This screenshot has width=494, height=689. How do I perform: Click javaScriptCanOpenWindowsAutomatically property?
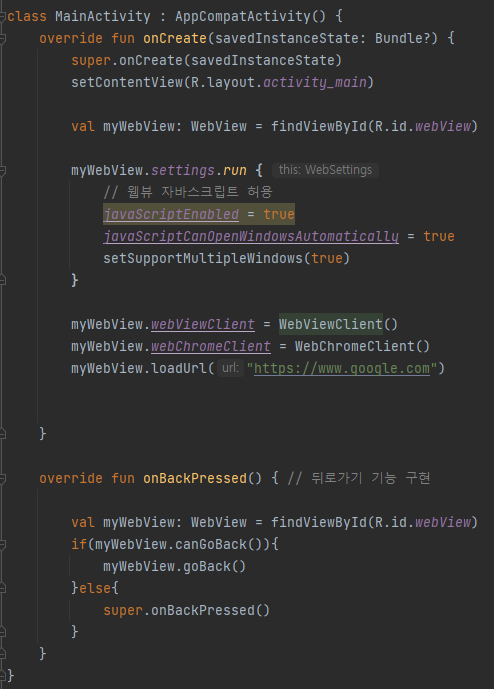[x=251, y=236]
